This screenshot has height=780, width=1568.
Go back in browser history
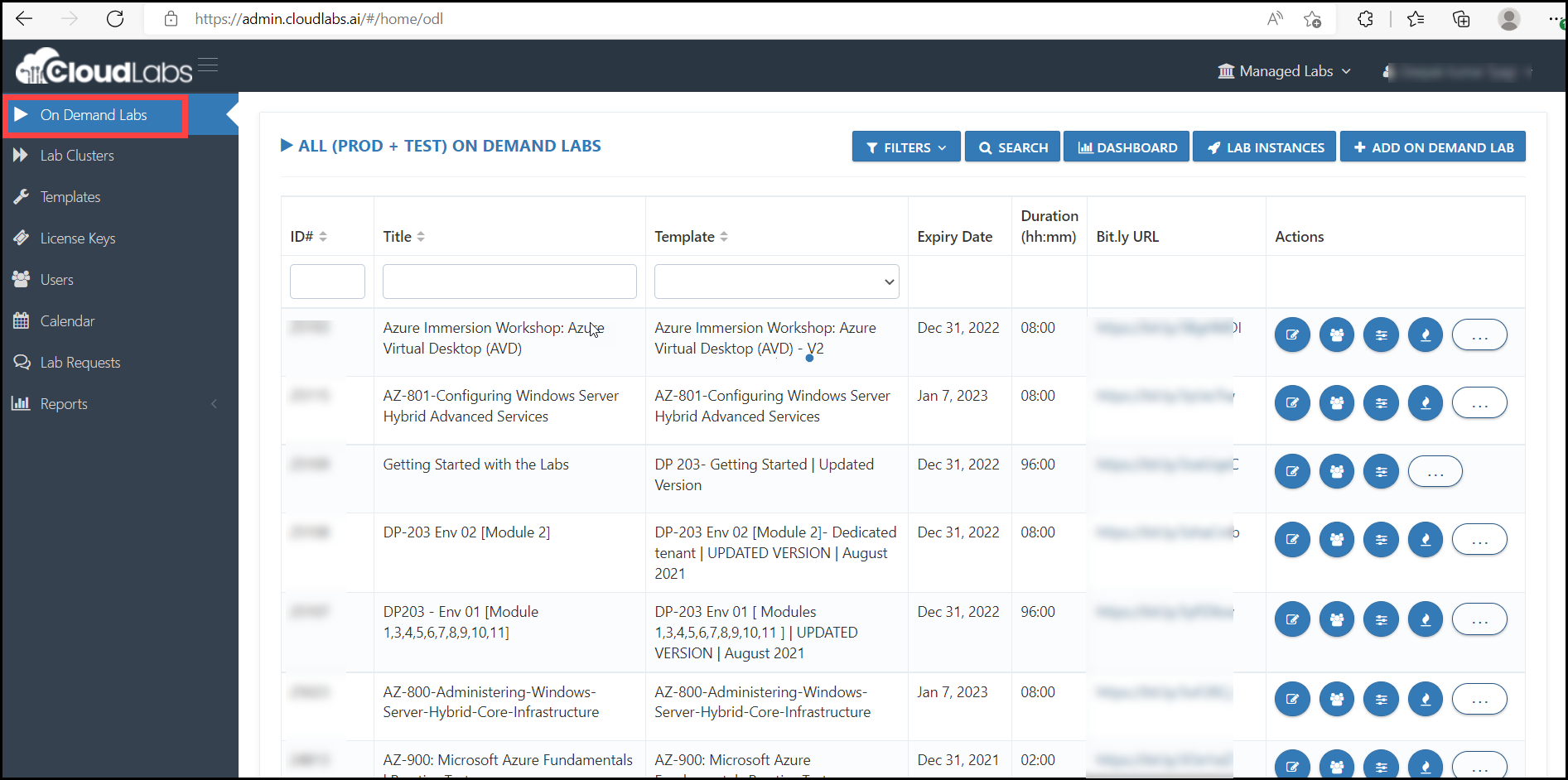point(24,18)
